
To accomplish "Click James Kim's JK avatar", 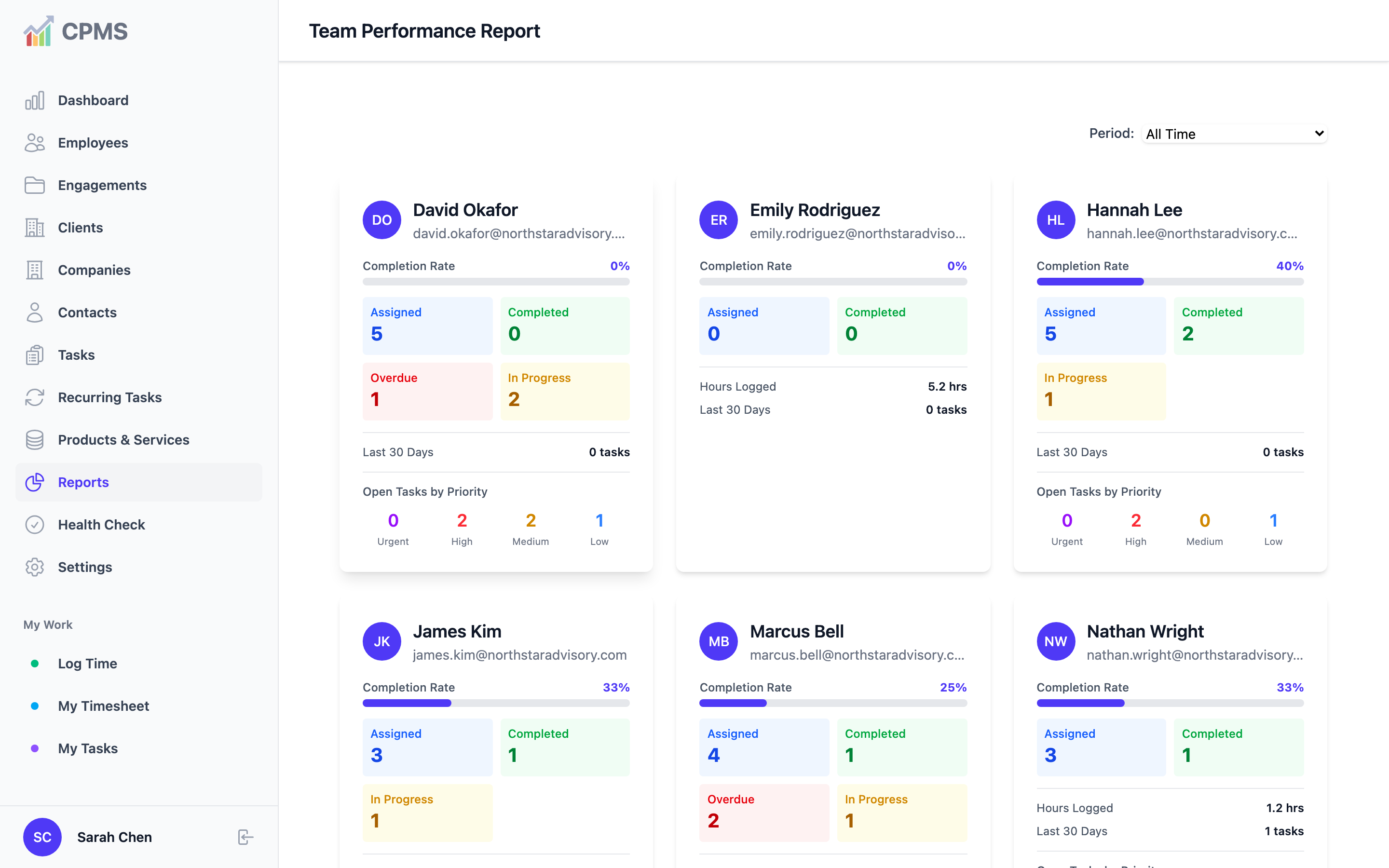I will click(381, 641).
